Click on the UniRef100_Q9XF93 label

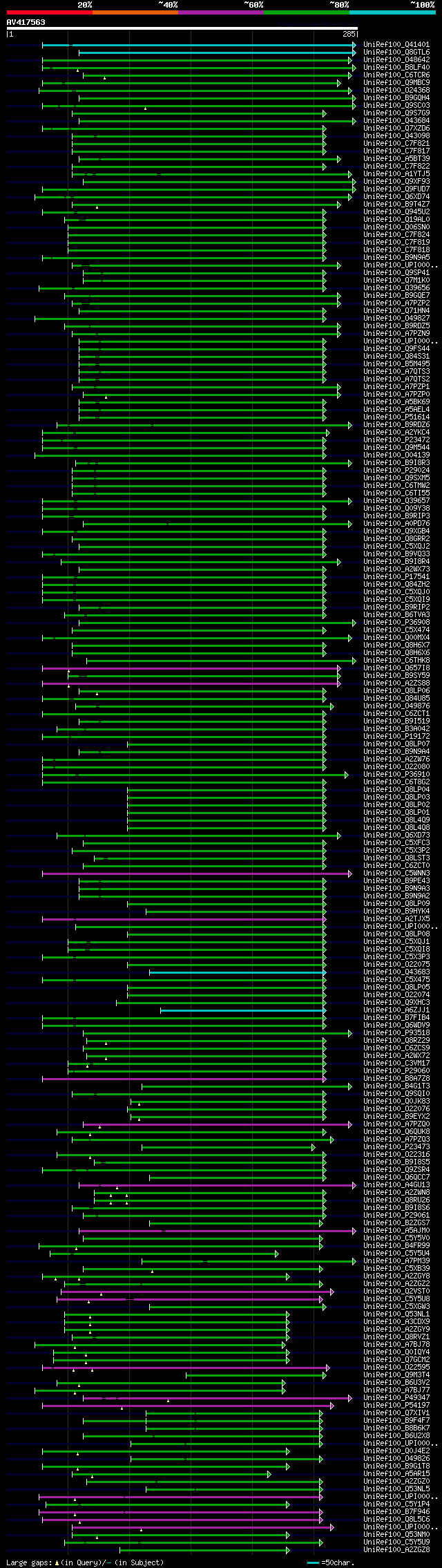coord(396,182)
